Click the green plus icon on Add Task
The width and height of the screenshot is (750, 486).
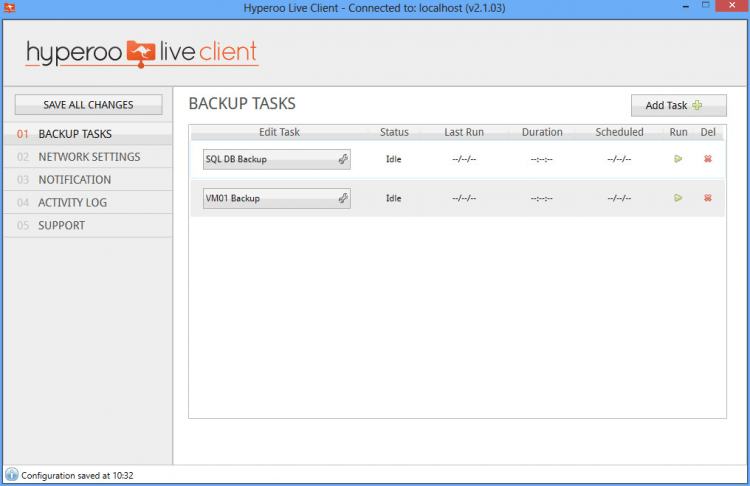tap(697, 105)
